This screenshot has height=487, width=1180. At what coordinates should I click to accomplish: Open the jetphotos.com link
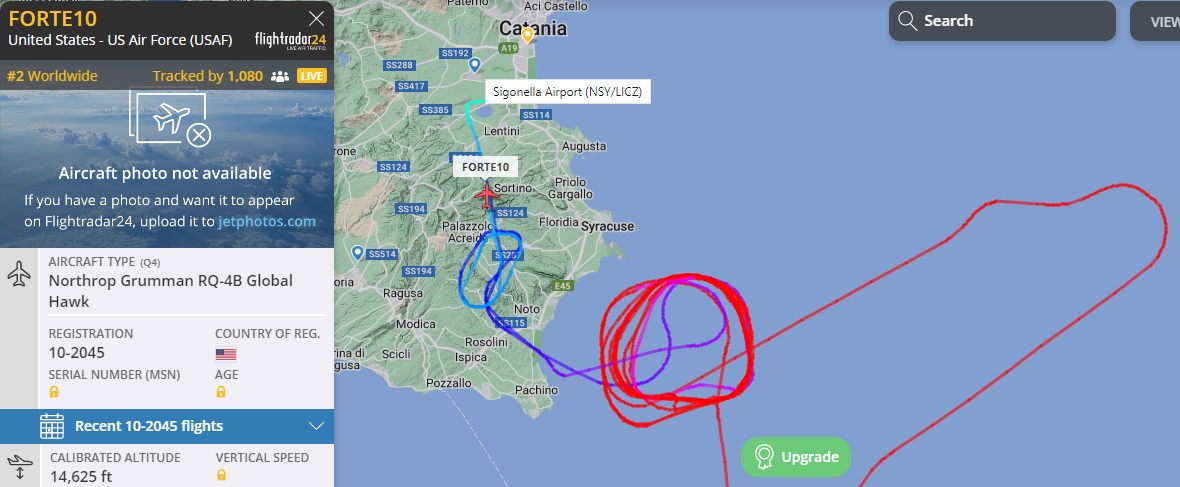coord(267,221)
